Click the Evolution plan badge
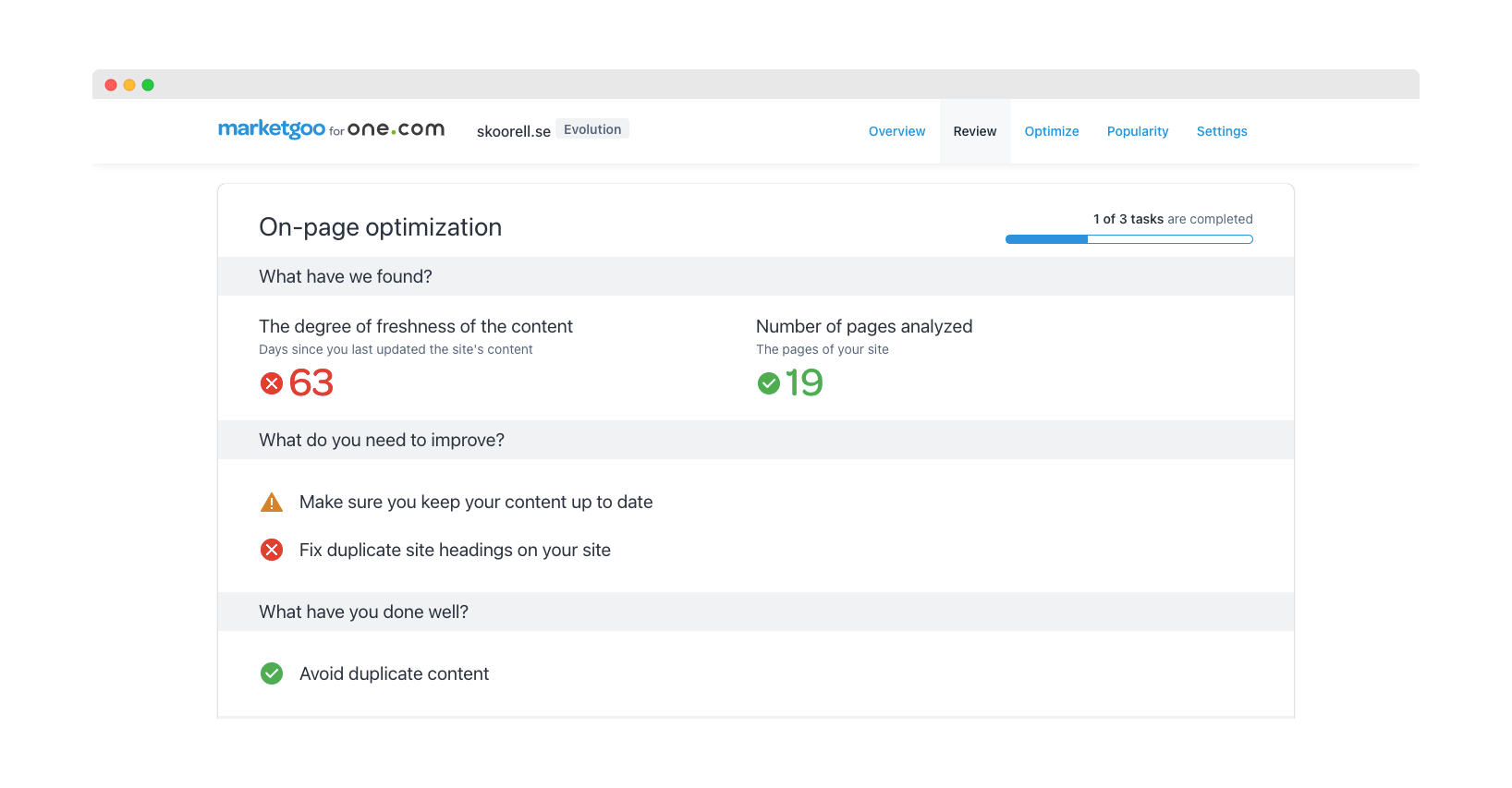The image size is (1512, 788). tap(592, 129)
